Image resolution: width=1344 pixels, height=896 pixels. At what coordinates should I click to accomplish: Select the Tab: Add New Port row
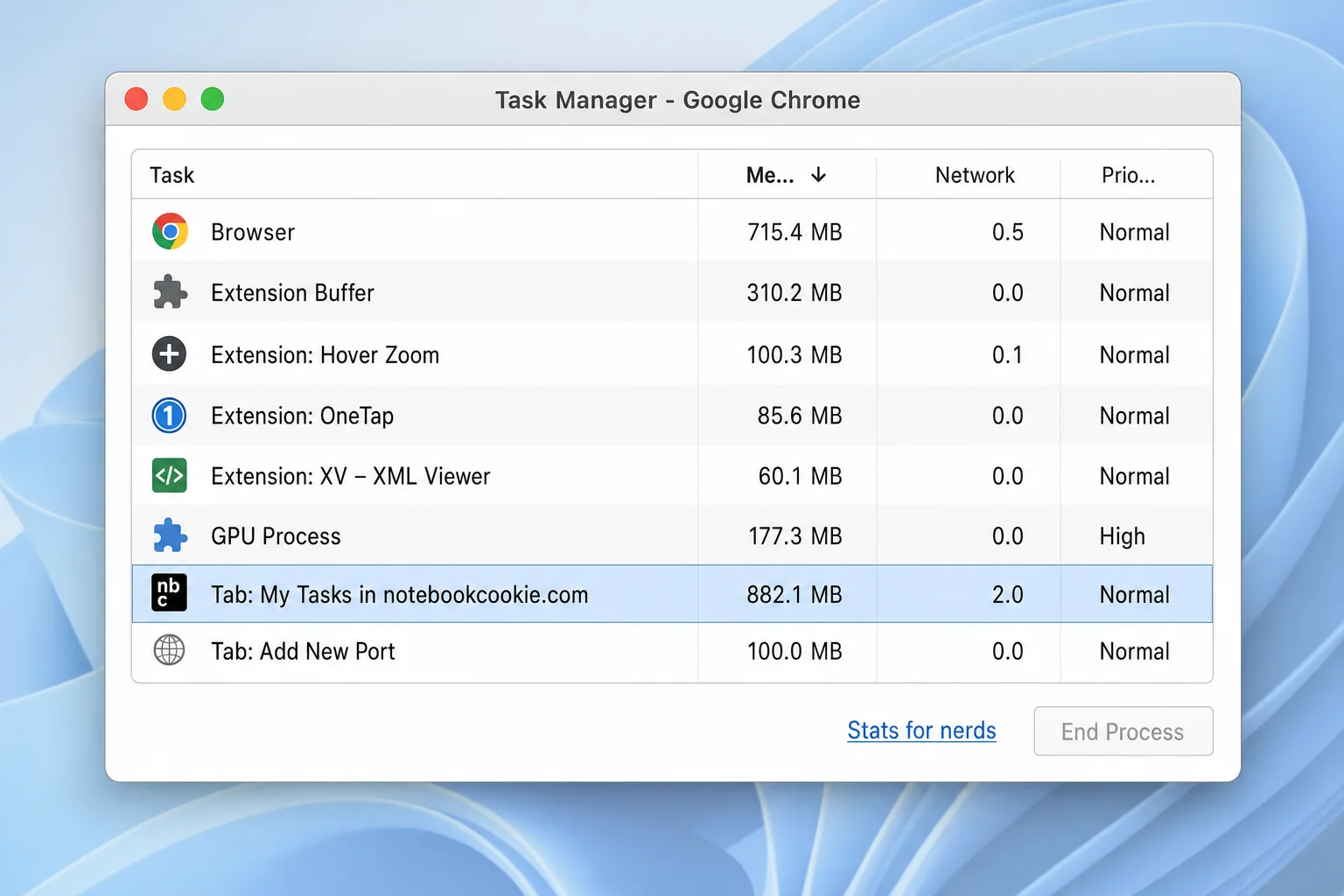coord(672,652)
